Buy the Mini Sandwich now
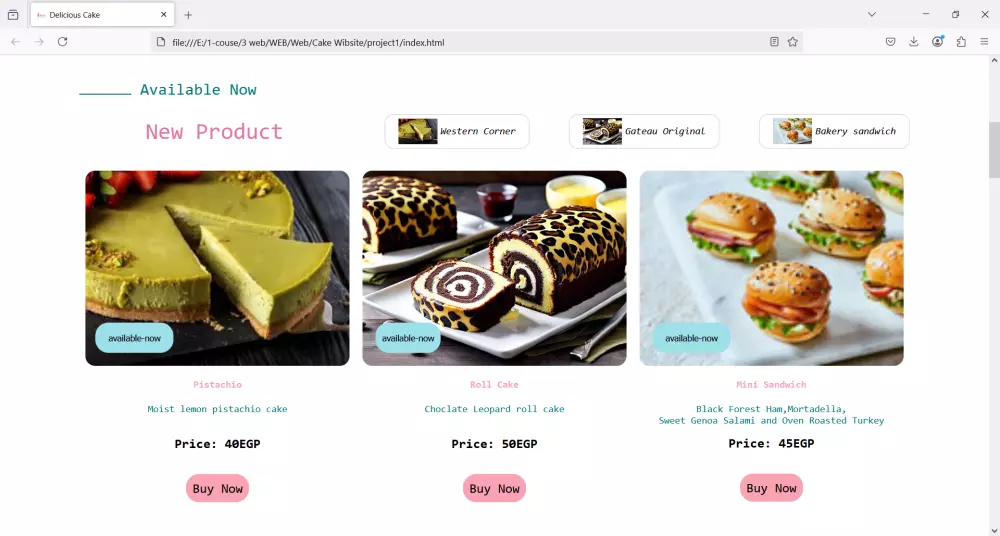The image size is (1000, 536). click(771, 488)
